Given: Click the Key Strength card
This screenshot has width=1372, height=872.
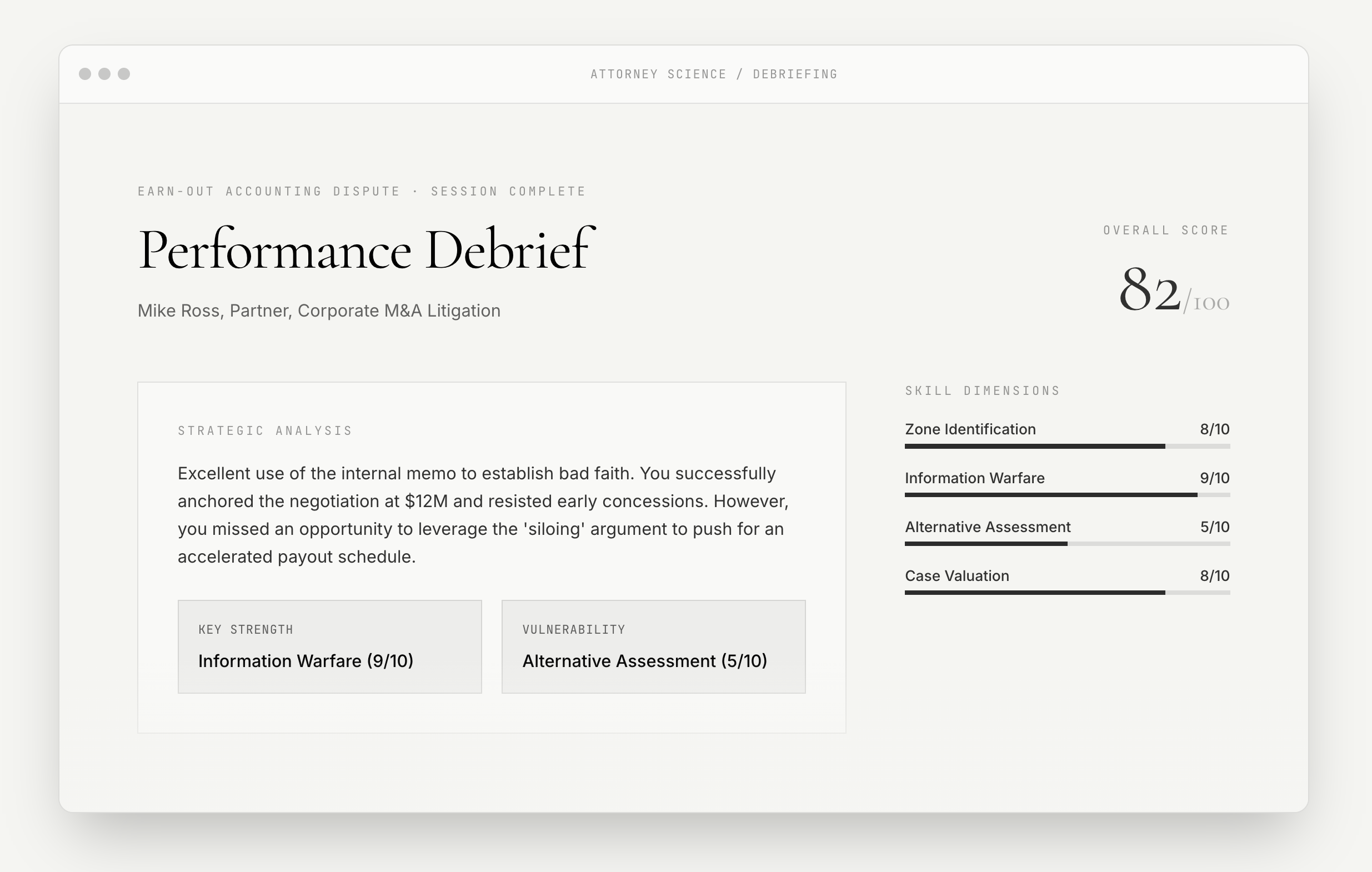Looking at the screenshot, I should click(x=329, y=647).
